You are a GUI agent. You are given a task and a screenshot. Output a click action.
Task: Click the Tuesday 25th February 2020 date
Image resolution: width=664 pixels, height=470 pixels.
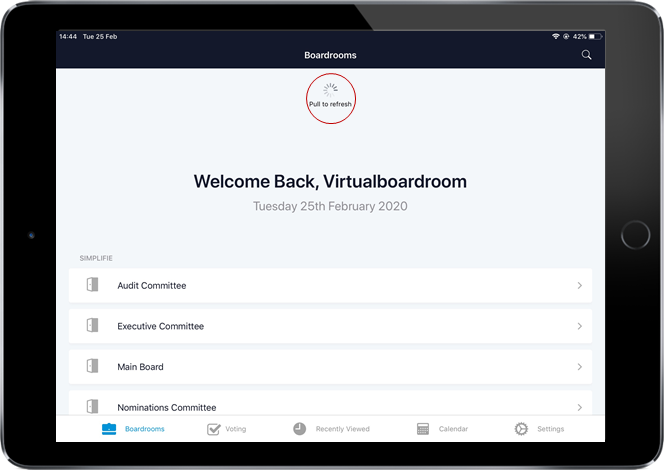tap(330, 206)
